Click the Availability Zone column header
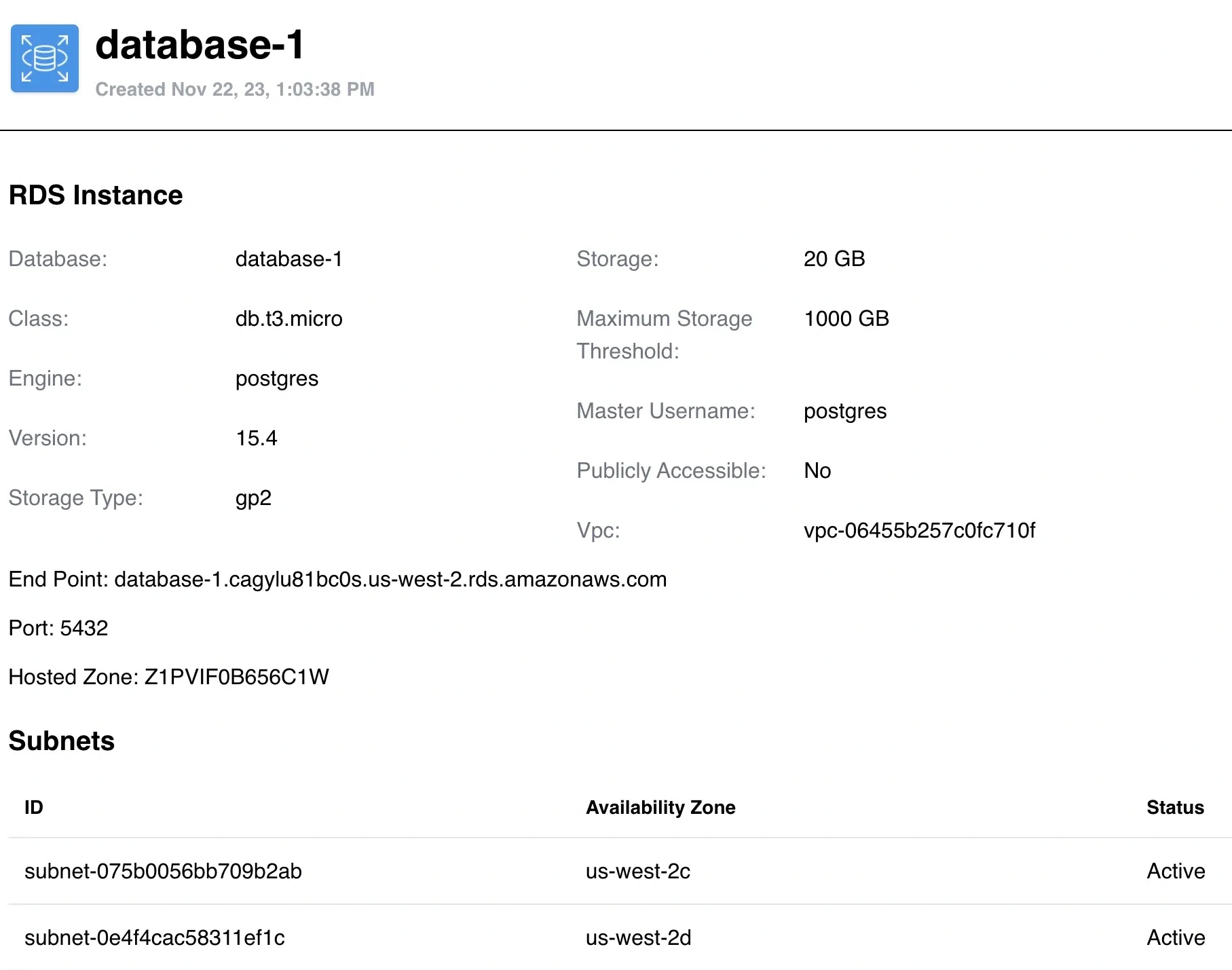This screenshot has width=1232, height=970. (x=660, y=807)
